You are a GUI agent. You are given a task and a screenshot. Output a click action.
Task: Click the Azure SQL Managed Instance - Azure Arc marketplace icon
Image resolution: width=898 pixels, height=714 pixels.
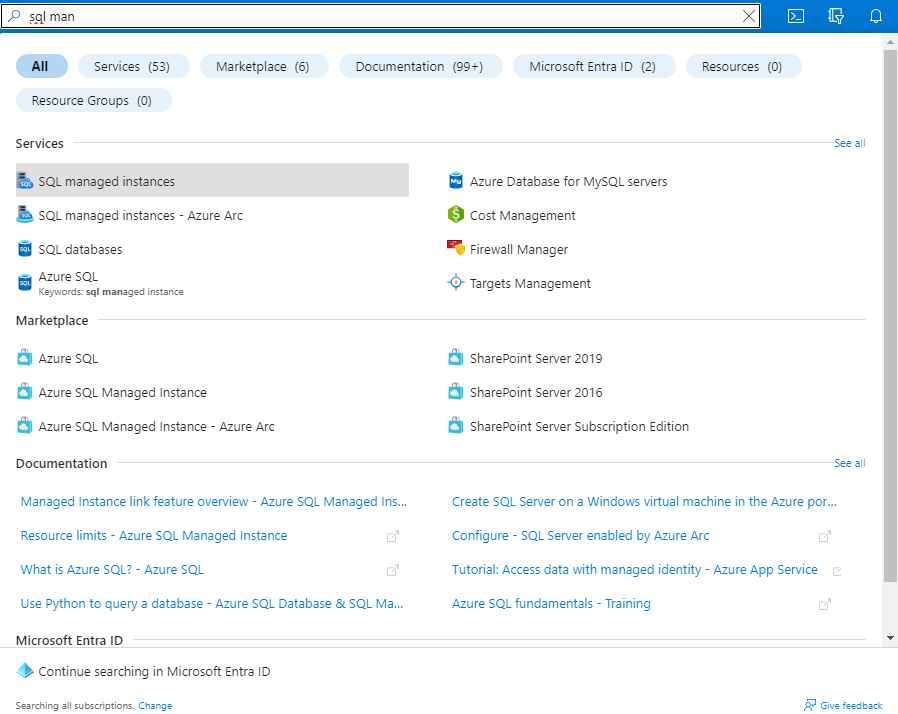pos(25,425)
